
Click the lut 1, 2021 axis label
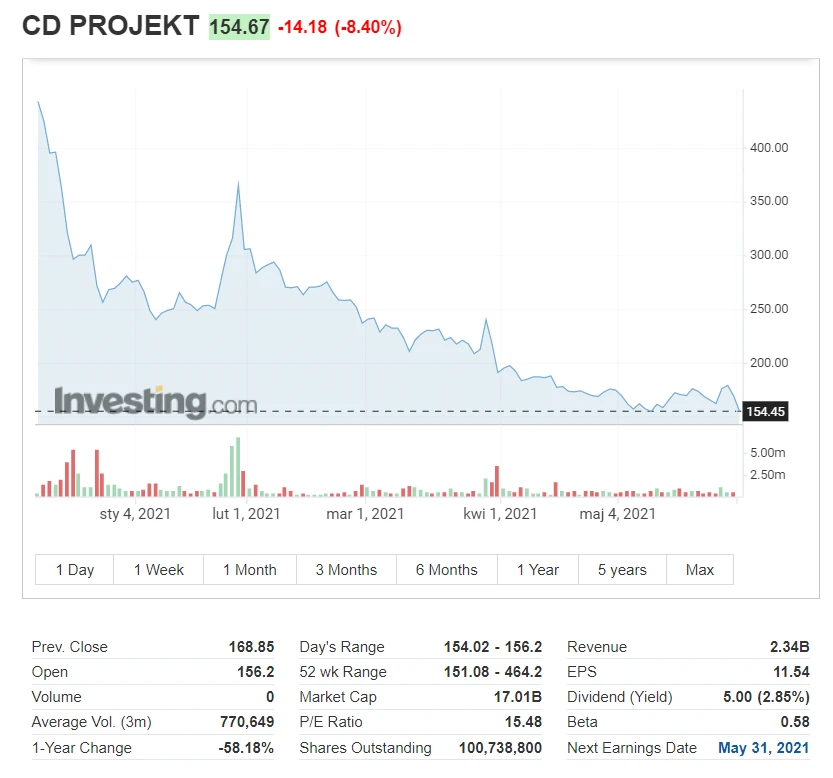(246, 514)
